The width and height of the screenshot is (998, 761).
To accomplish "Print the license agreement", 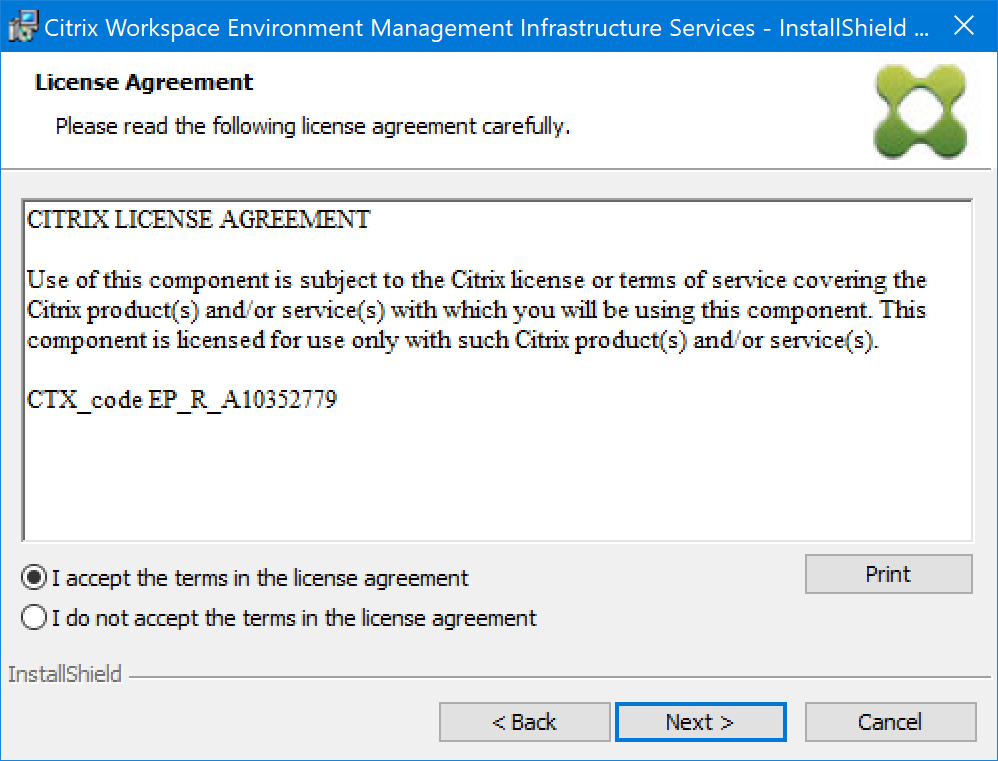I will click(888, 574).
